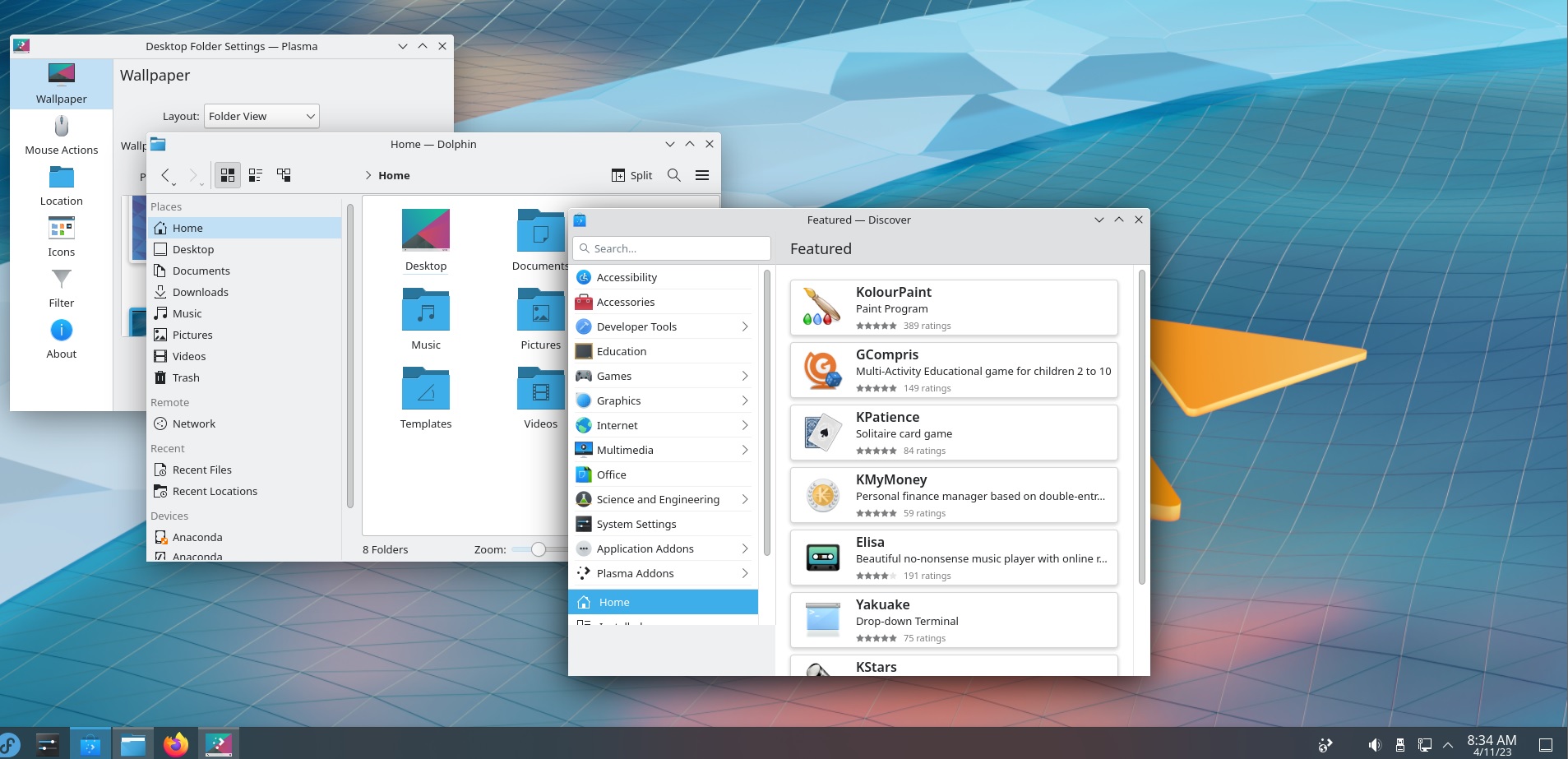Viewport: 1568px width, 759px height.
Task: Open Network under Remote
Action: (245, 423)
